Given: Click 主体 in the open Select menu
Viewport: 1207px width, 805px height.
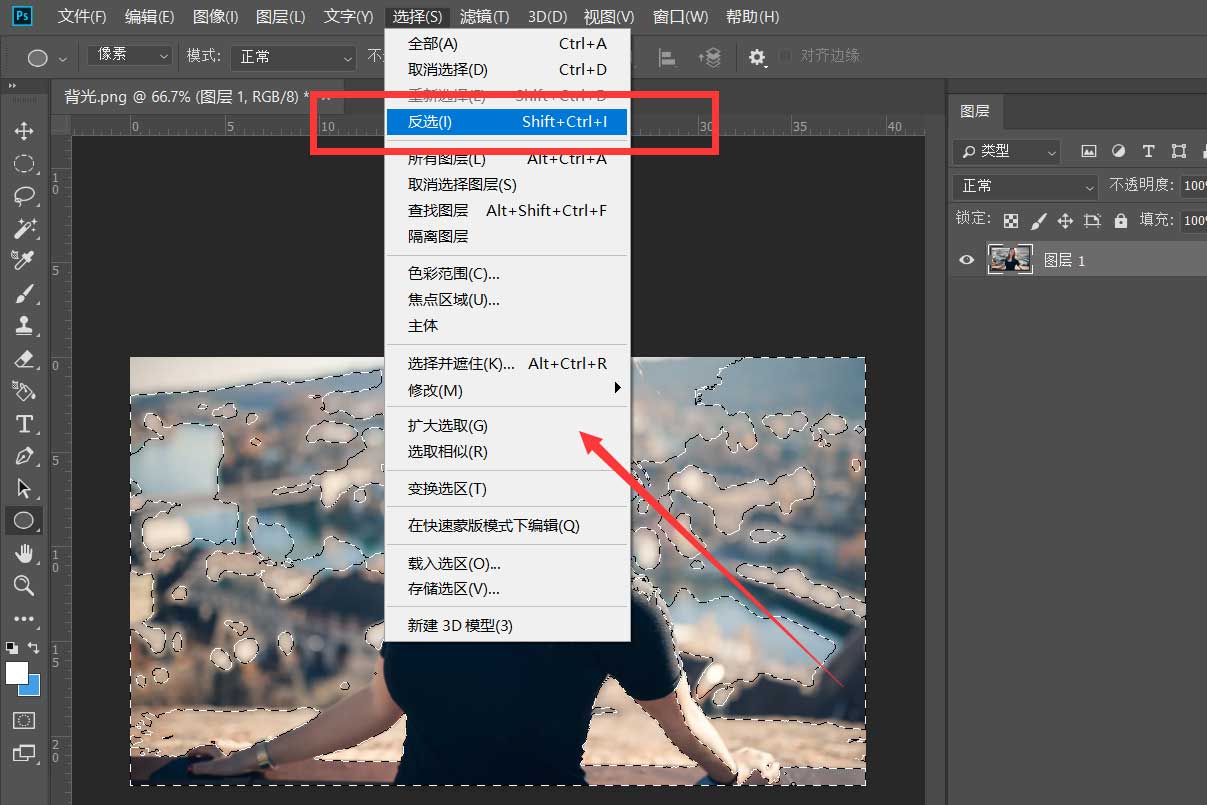Looking at the screenshot, I should pyautogui.click(x=423, y=325).
